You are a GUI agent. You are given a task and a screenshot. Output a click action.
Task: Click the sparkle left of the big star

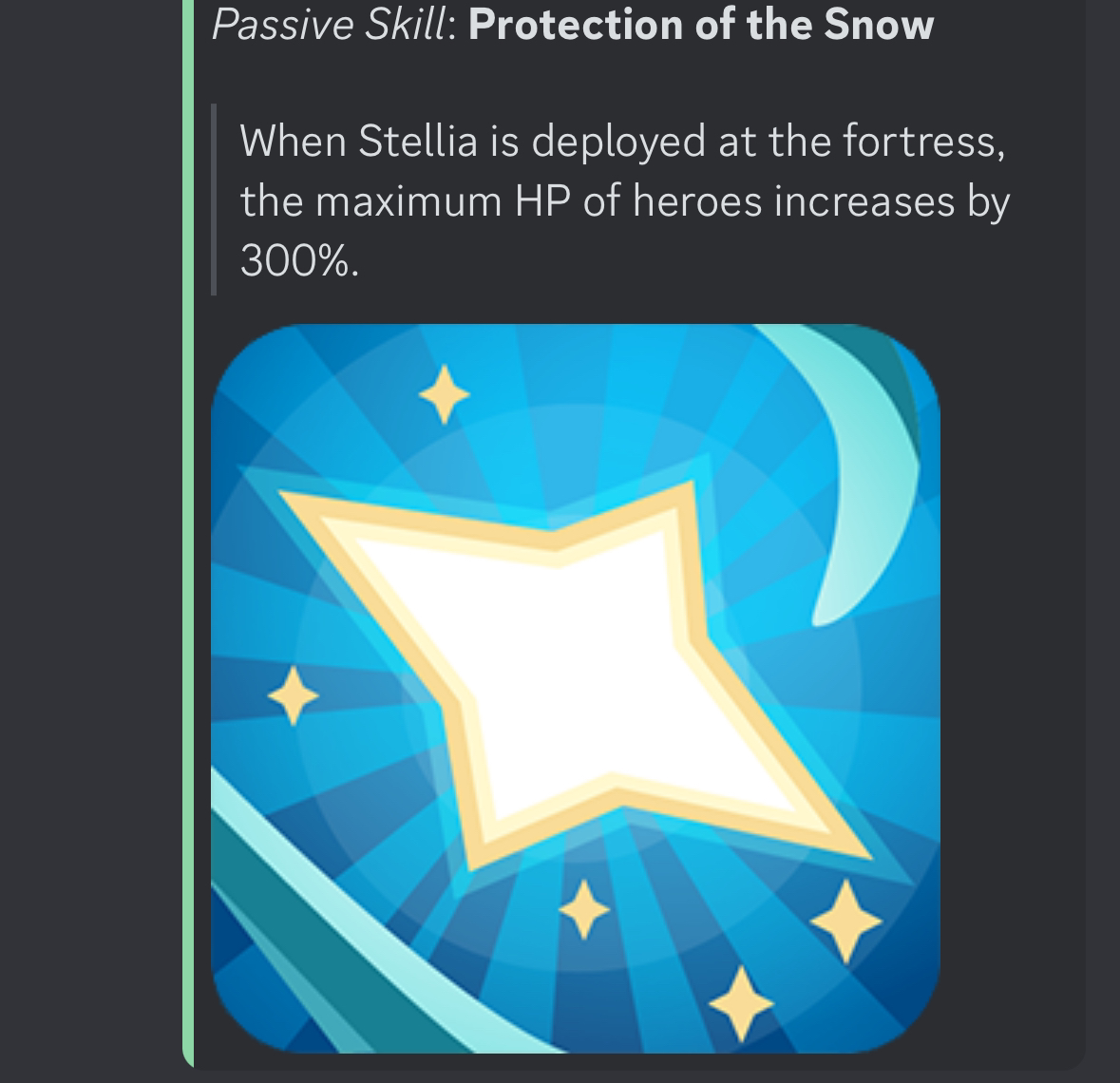tap(293, 695)
